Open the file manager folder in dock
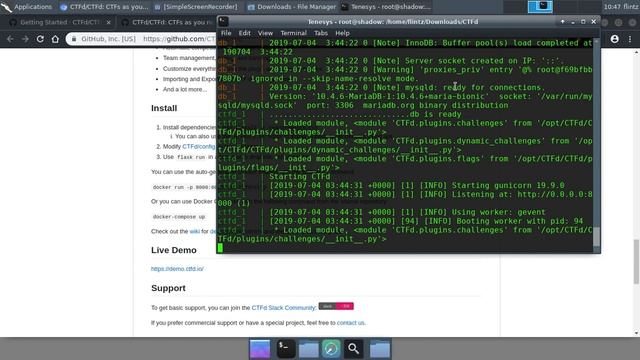 tap(309, 349)
